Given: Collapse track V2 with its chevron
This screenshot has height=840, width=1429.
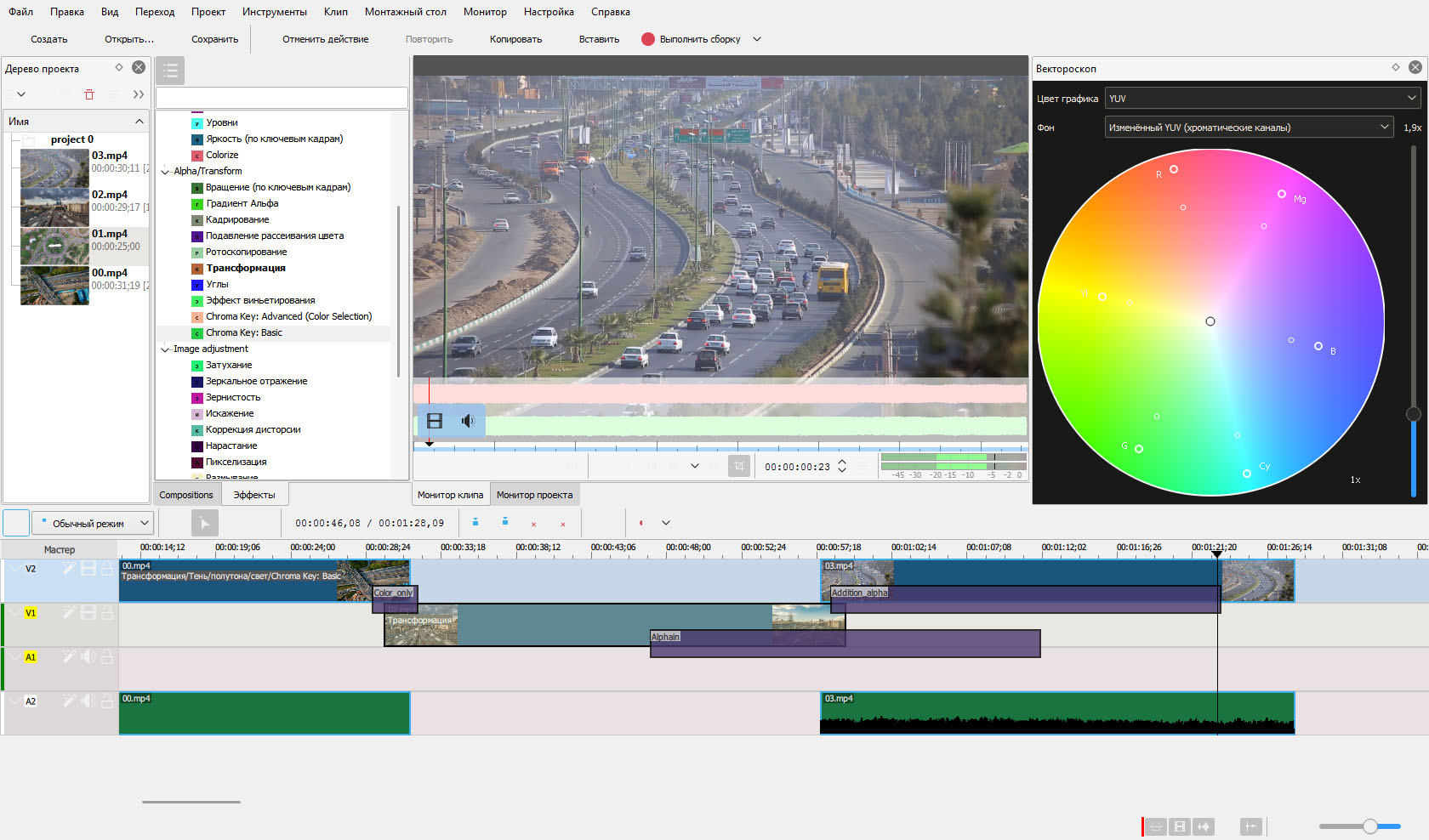Looking at the screenshot, I should click(x=15, y=568).
